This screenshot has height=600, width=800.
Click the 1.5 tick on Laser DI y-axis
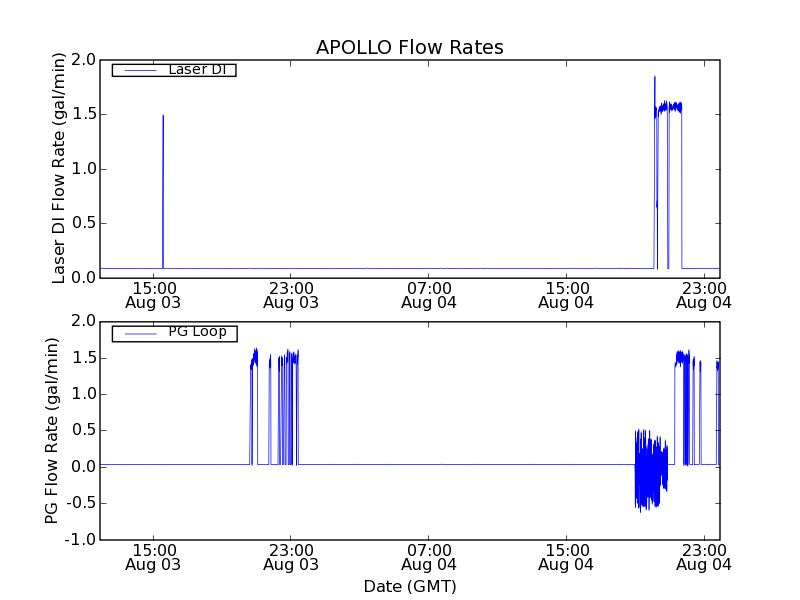(84, 114)
